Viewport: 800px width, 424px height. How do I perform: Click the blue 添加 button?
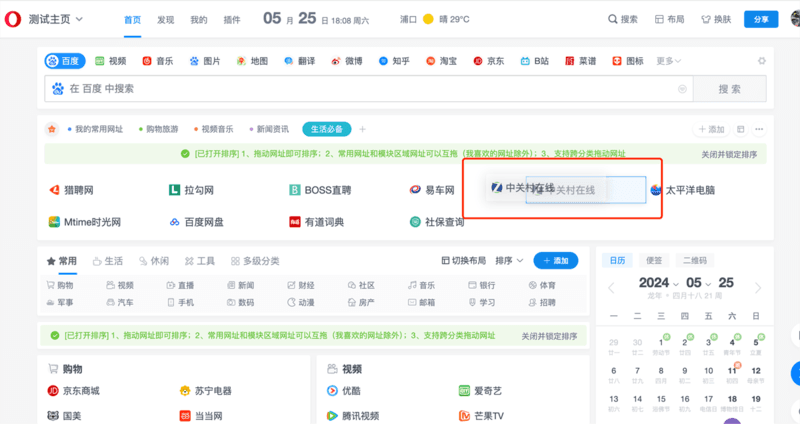[x=555, y=261]
